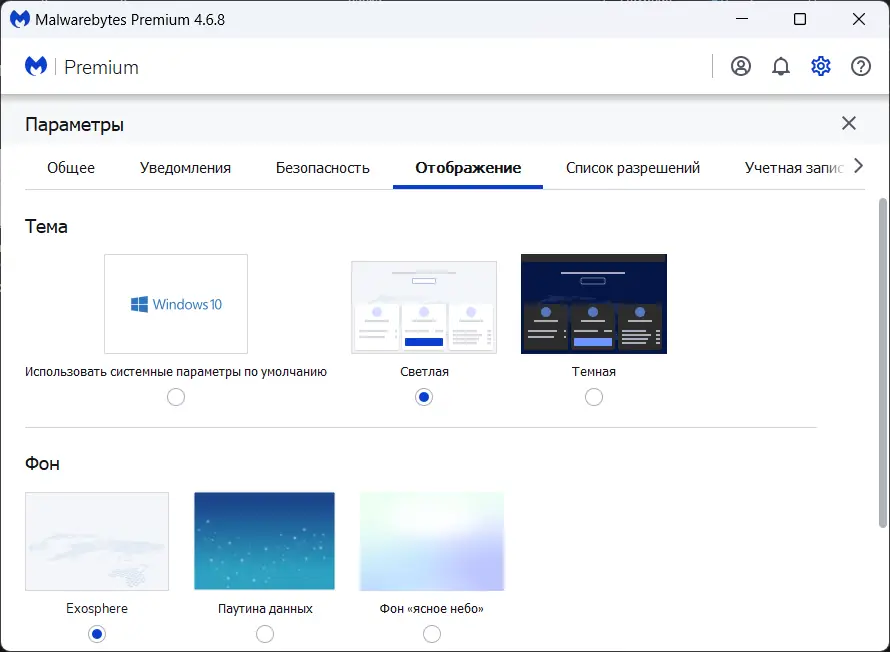Select the Светлая theme radio button
Viewport: 890px width, 652px height.
(424, 397)
